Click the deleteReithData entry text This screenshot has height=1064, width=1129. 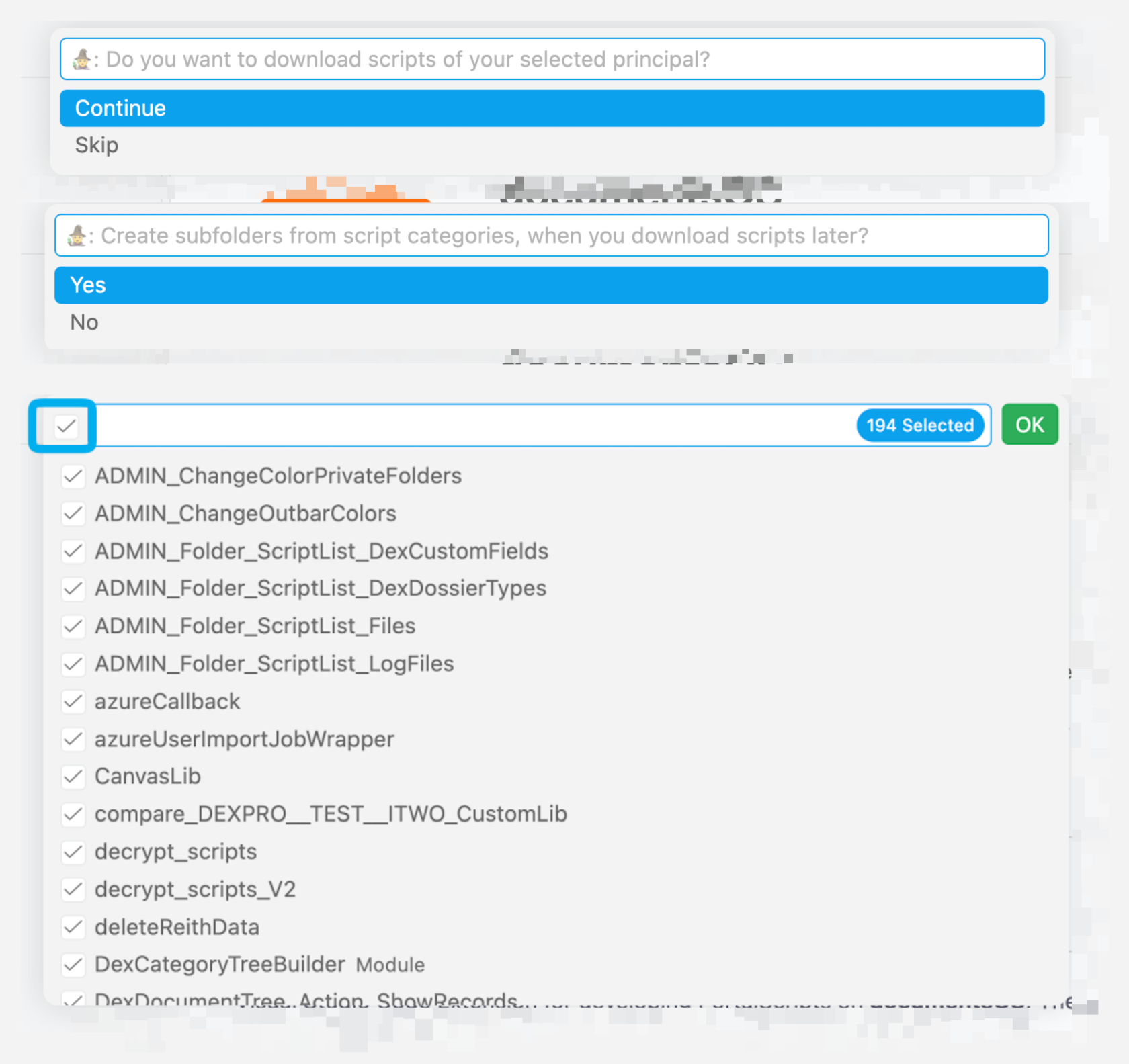177,927
